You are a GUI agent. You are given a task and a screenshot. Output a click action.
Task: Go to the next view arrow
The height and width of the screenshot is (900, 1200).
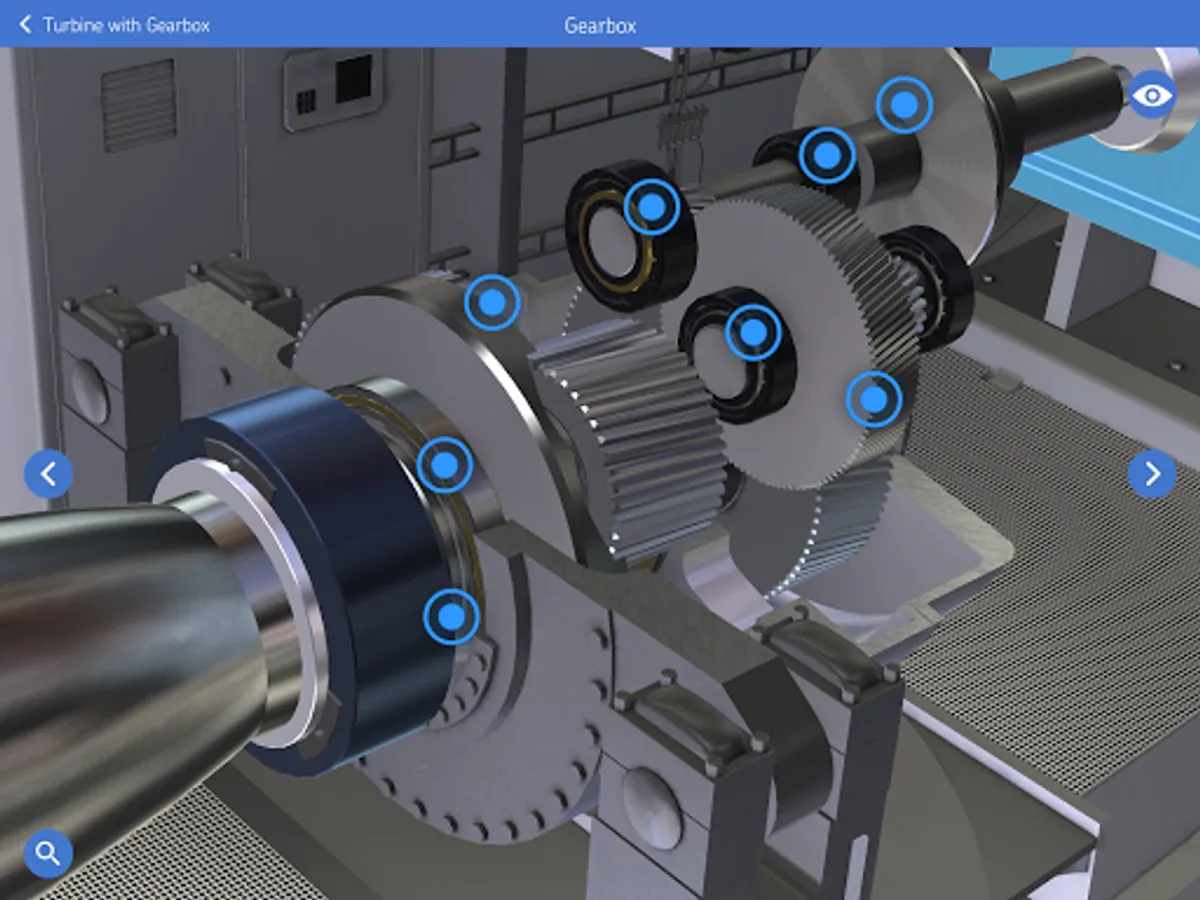[1152, 473]
